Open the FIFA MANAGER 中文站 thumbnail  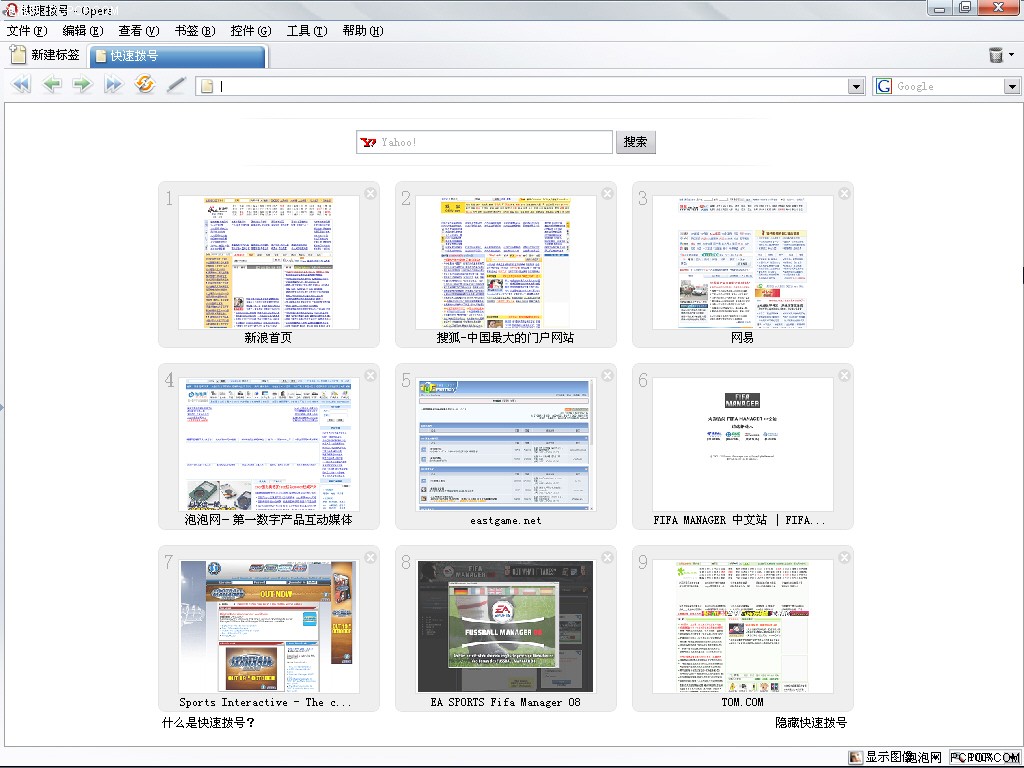743,444
